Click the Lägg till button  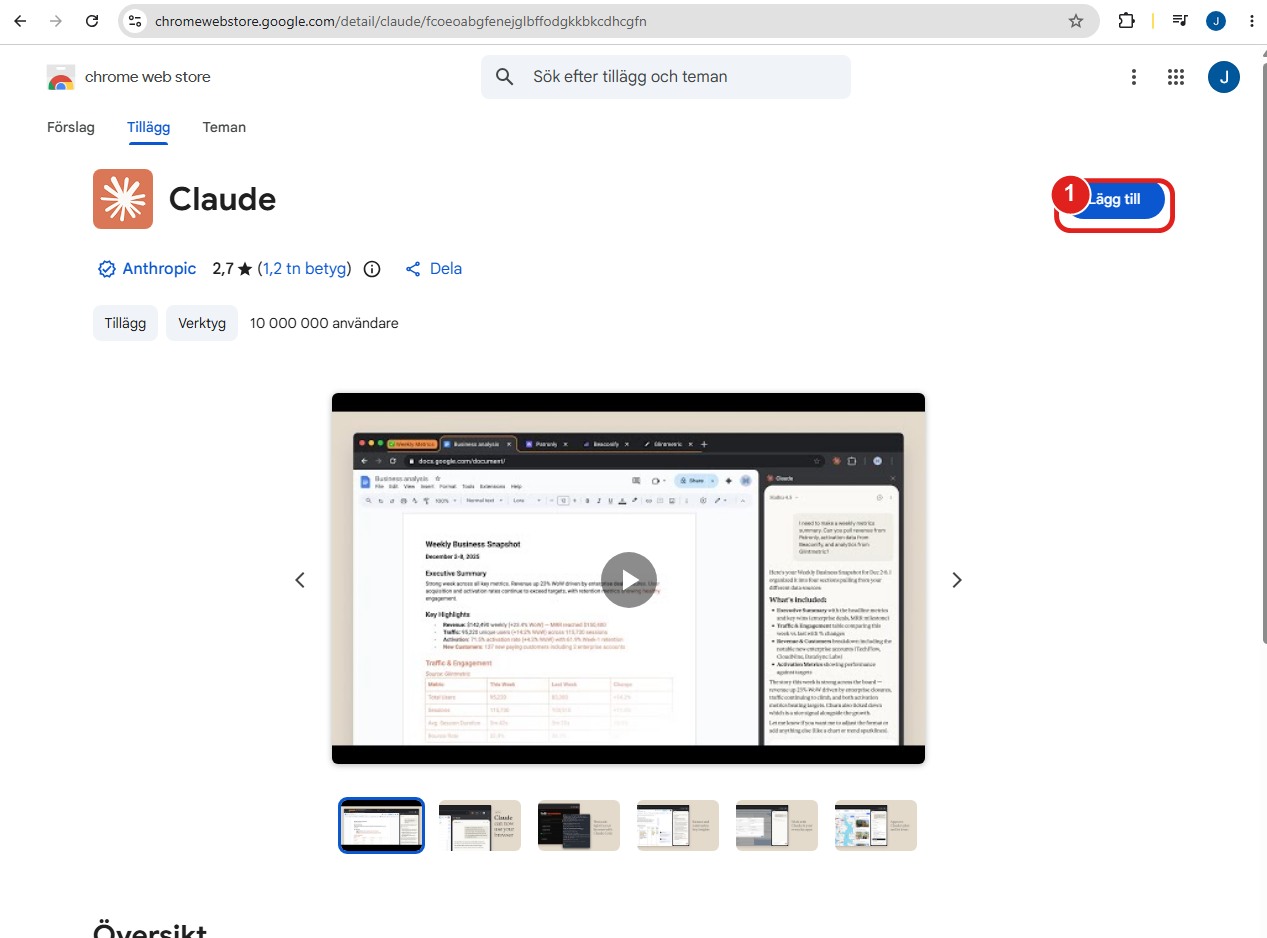coord(1114,200)
